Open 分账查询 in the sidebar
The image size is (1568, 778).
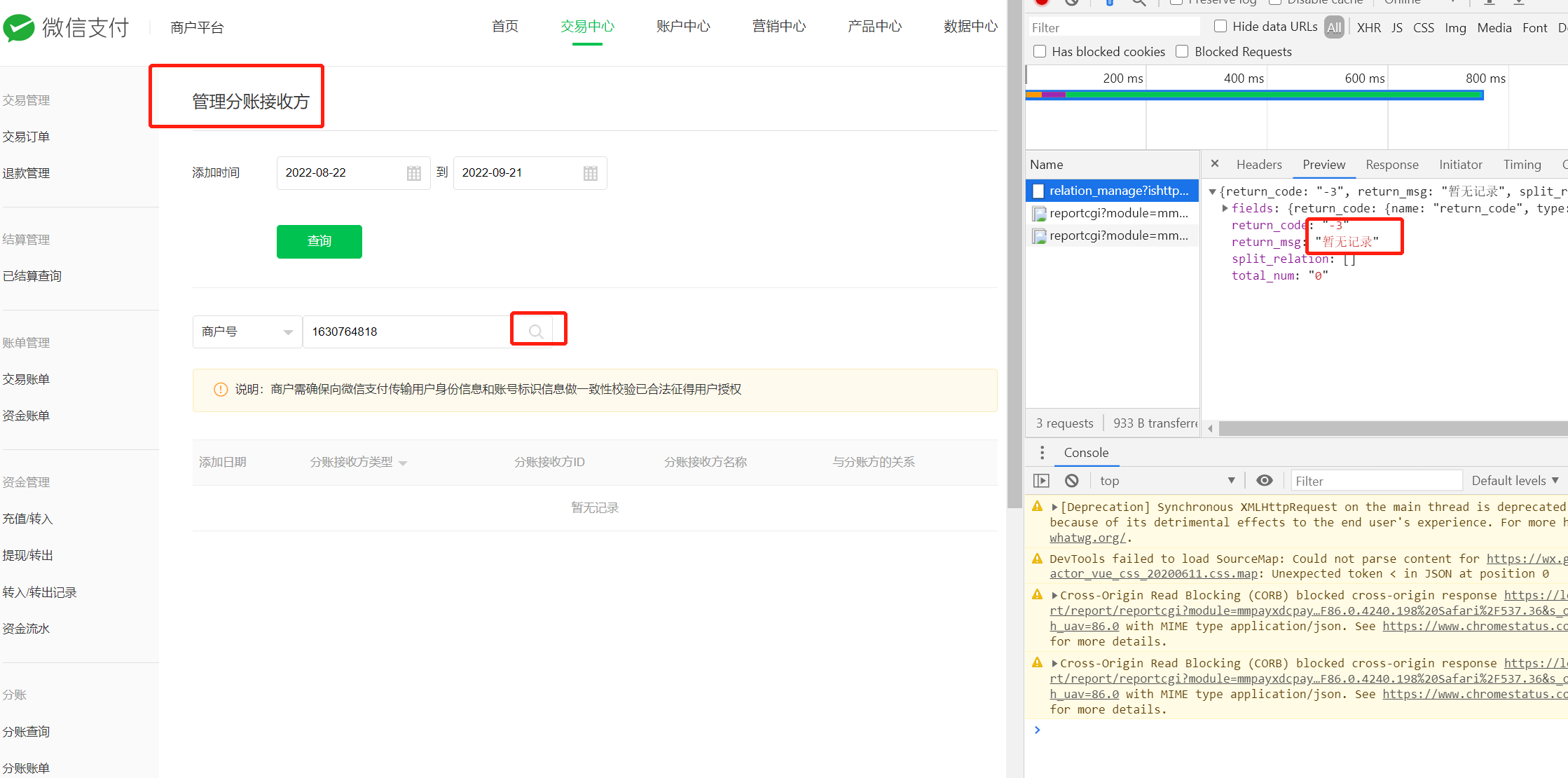click(x=26, y=732)
